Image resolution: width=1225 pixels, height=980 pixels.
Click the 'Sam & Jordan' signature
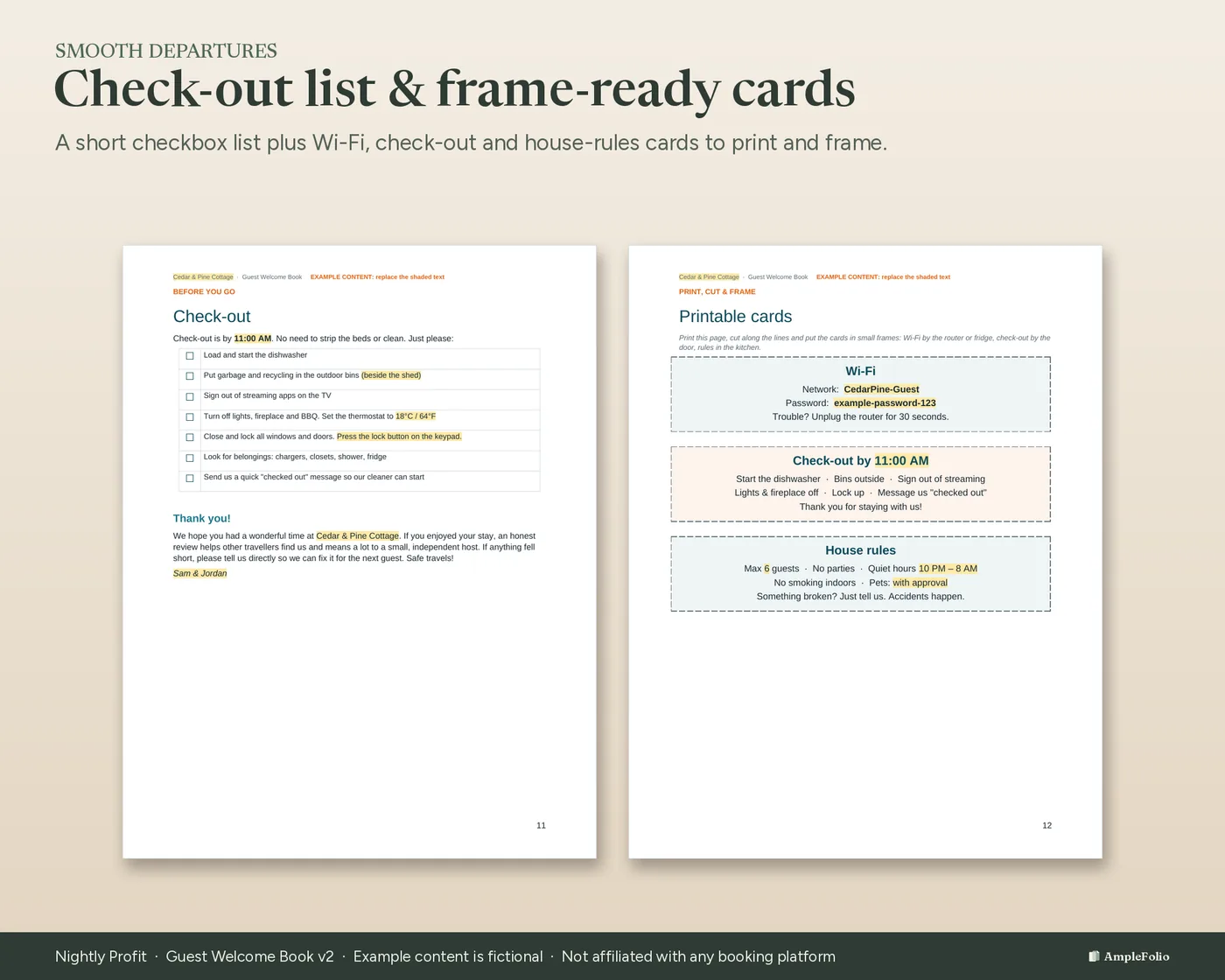pyautogui.click(x=200, y=573)
